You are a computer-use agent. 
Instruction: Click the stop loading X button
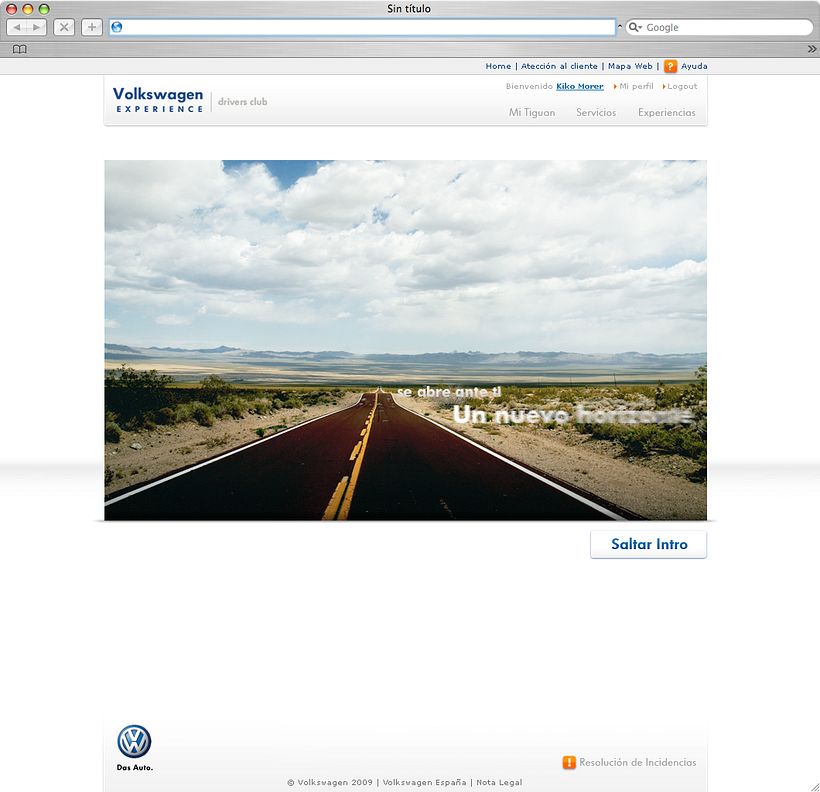click(64, 27)
